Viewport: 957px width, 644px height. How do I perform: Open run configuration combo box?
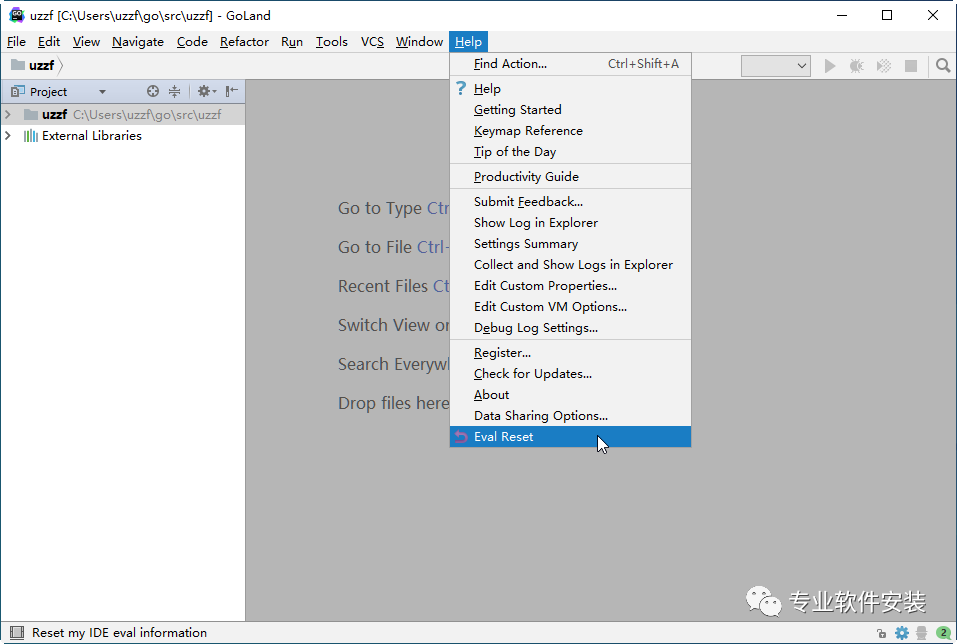[x=775, y=66]
